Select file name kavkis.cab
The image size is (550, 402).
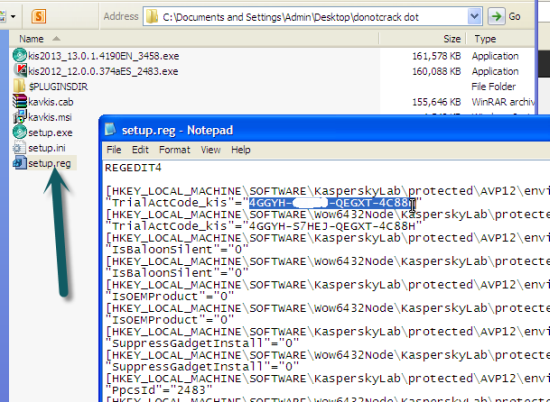tap(51, 102)
